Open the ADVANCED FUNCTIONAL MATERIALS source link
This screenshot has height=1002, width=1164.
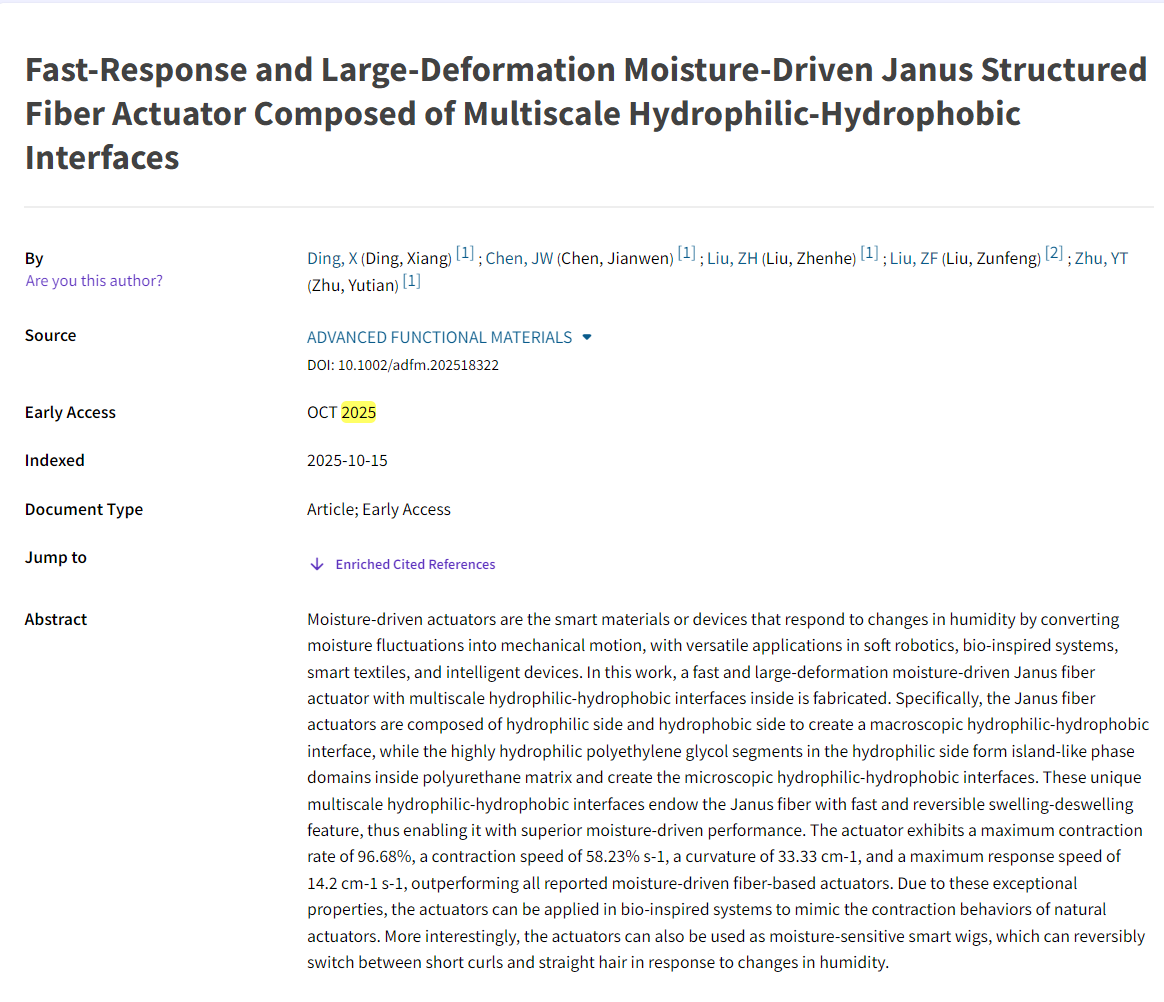click(439, 338)
